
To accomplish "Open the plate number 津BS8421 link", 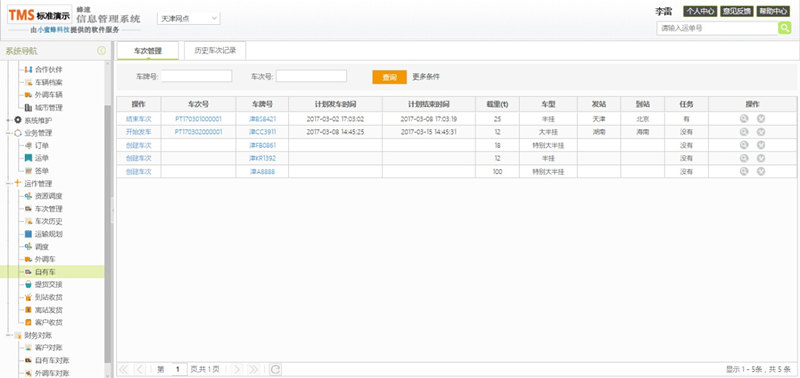I will click(262, 118).
